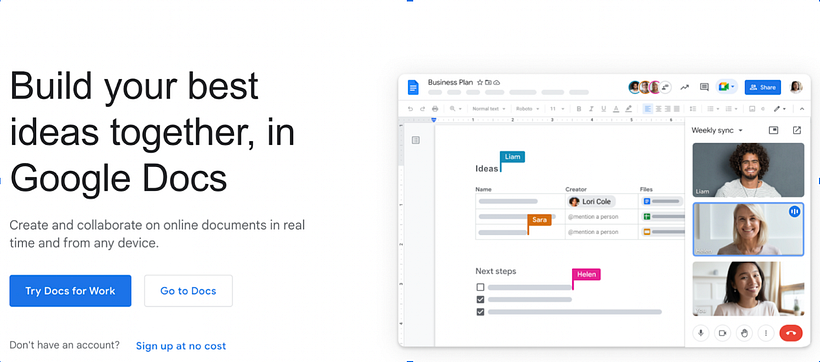
Task: Open the font size 11 dropdown
Action: [557, 109]
